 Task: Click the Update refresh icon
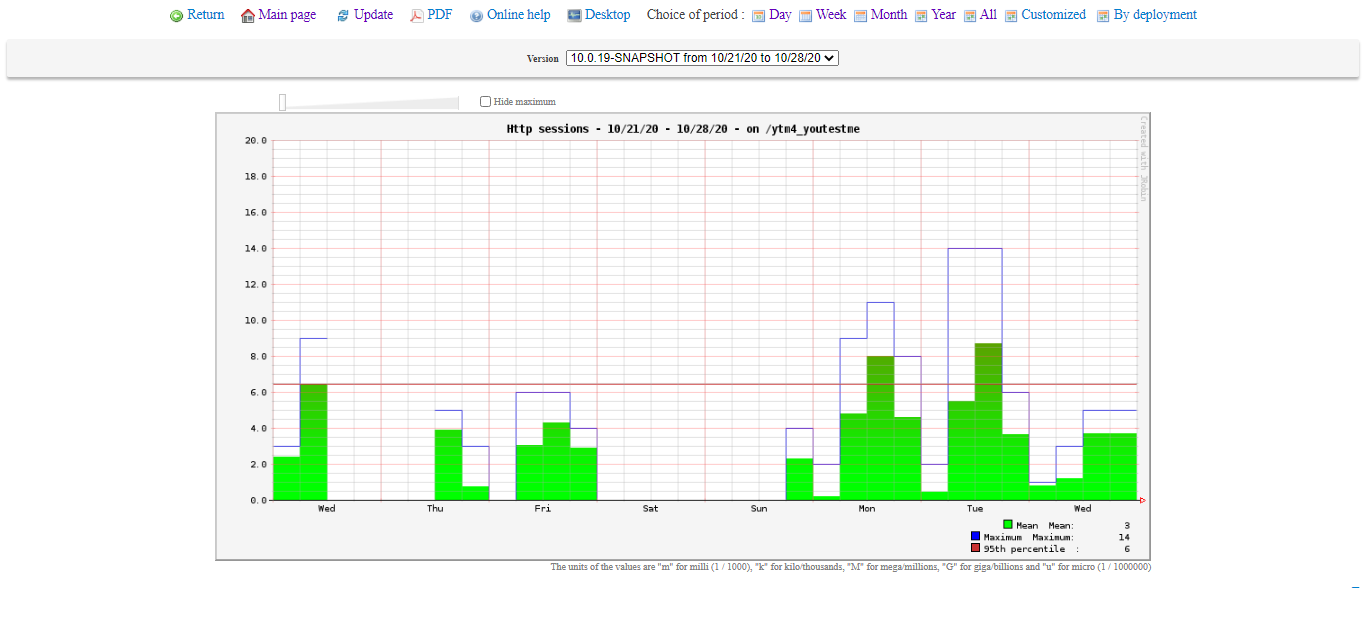point(343,16)
